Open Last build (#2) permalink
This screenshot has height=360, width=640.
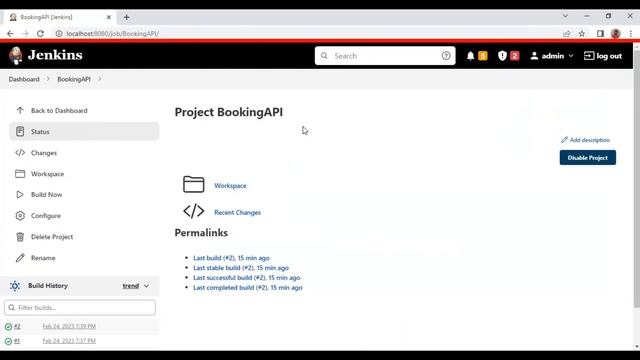point(231,258)
